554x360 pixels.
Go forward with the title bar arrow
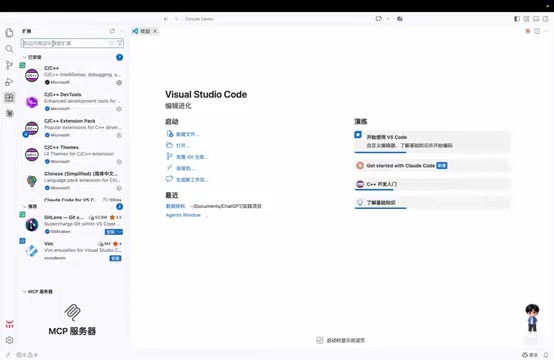point(176,19)
